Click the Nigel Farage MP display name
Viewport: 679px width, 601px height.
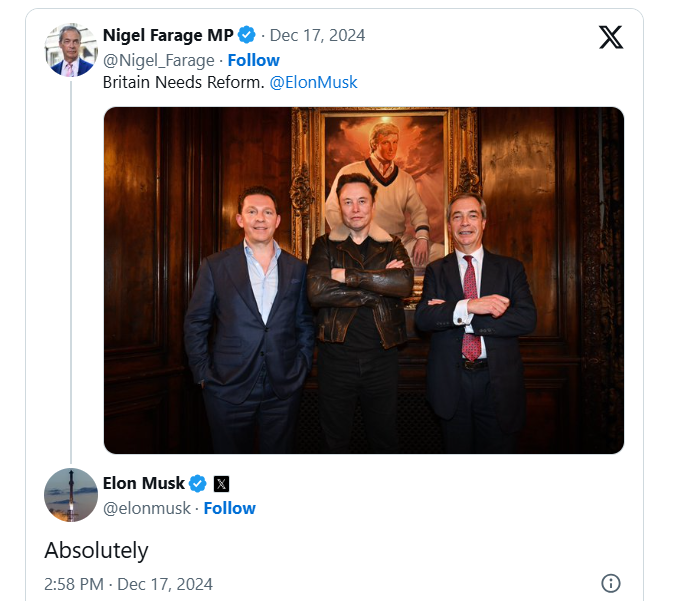click(x=168, y=36)
